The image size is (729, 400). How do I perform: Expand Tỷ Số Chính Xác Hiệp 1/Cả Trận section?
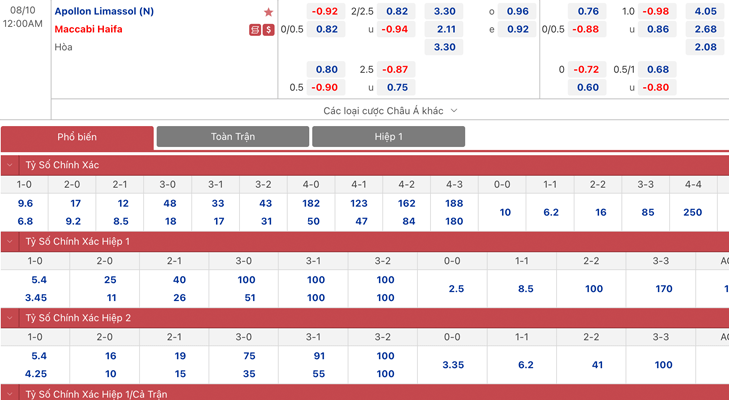pyautogui.click(x=10, y=393)
